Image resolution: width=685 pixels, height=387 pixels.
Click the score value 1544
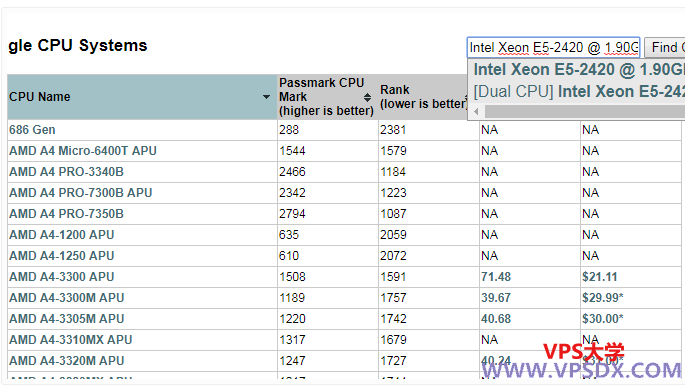pyautogui.click(x=292, y=151)
